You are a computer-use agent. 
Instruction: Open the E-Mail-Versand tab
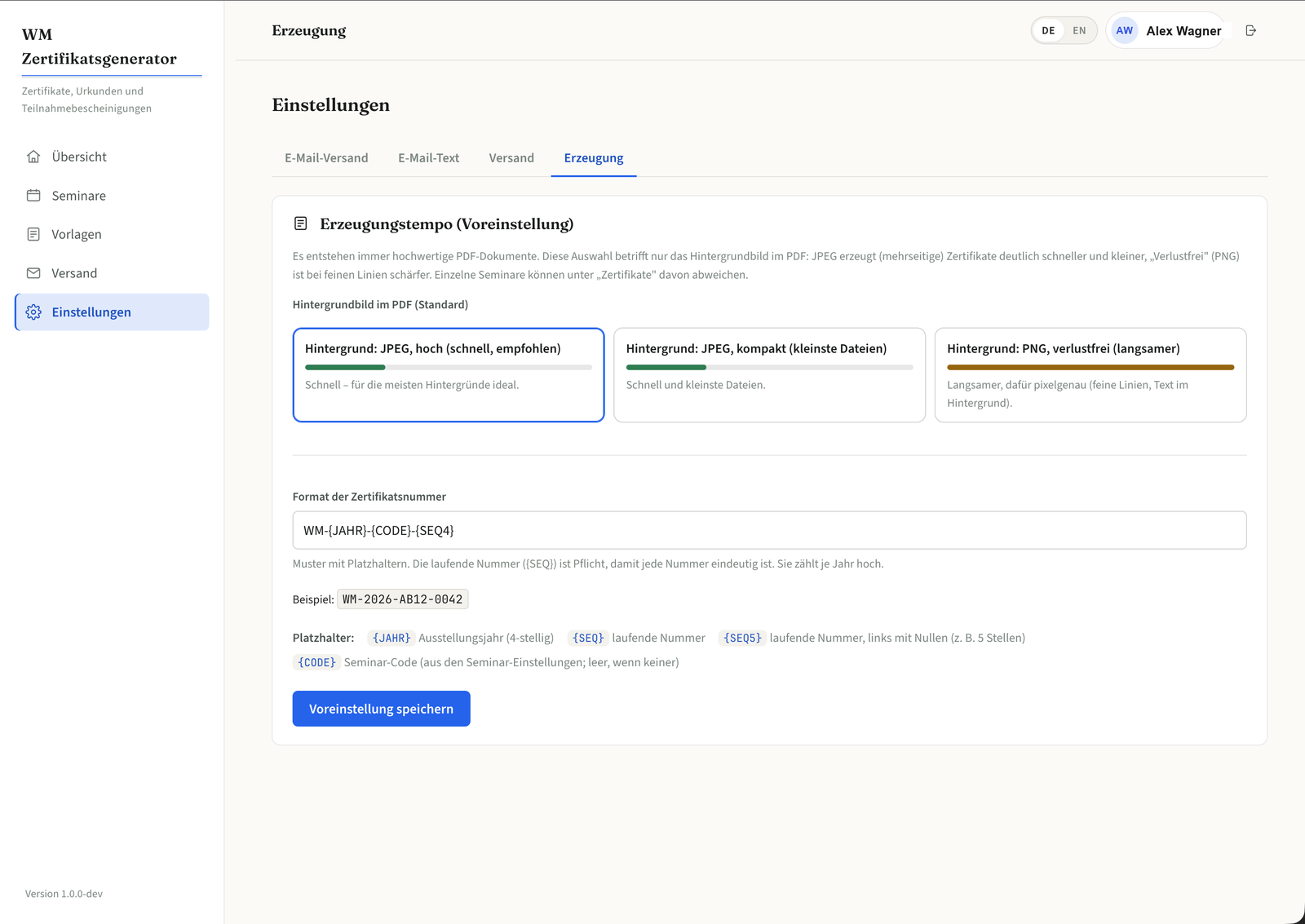coord(326,158)
